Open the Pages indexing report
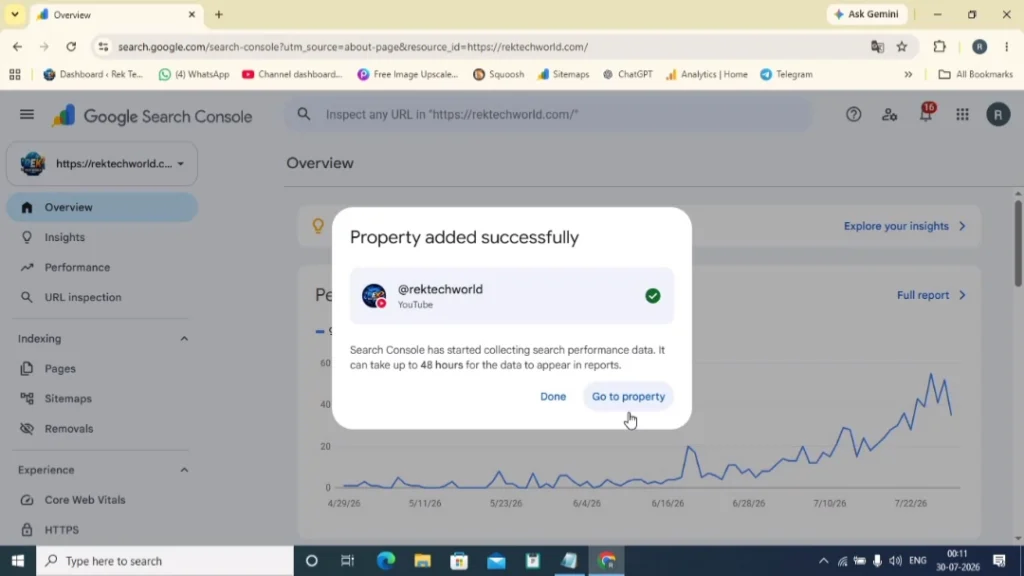The width and height of the screenshot is (1024, 576). 102,368
